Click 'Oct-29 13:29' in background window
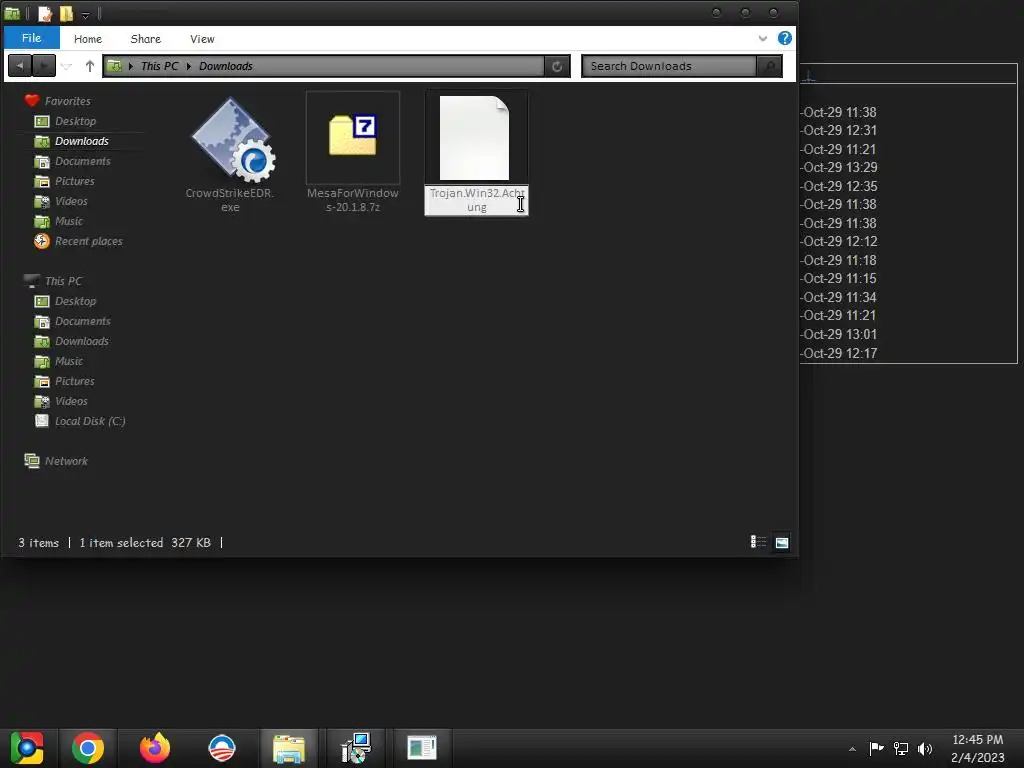The width and height of the screenshot is (1024, 768). point(840,167)
